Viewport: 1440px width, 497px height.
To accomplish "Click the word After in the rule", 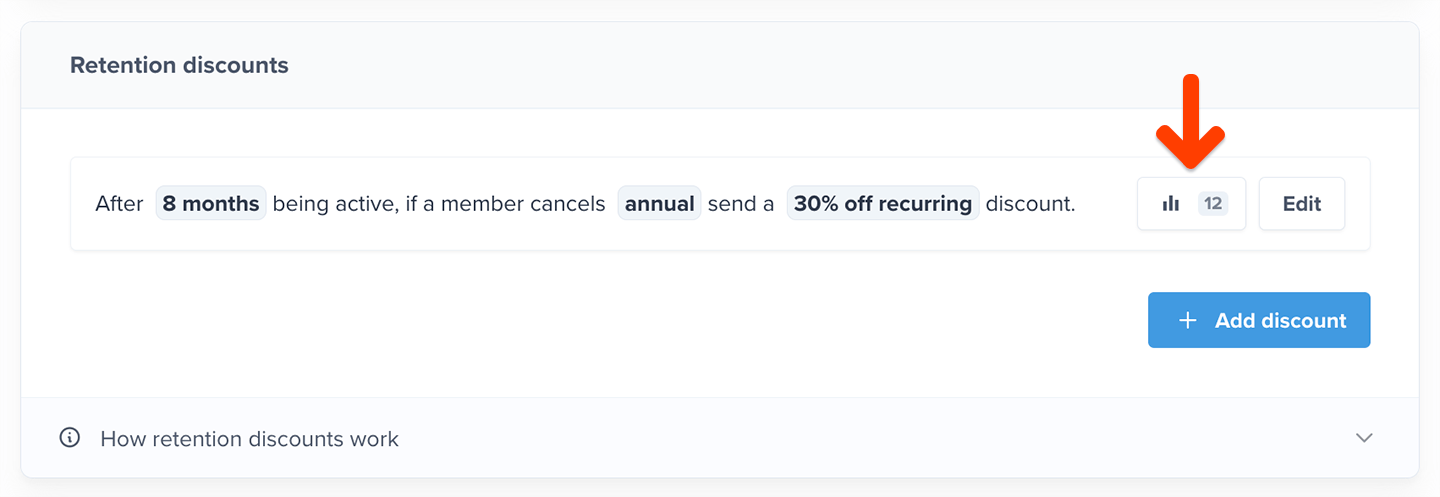I will 119,204.
